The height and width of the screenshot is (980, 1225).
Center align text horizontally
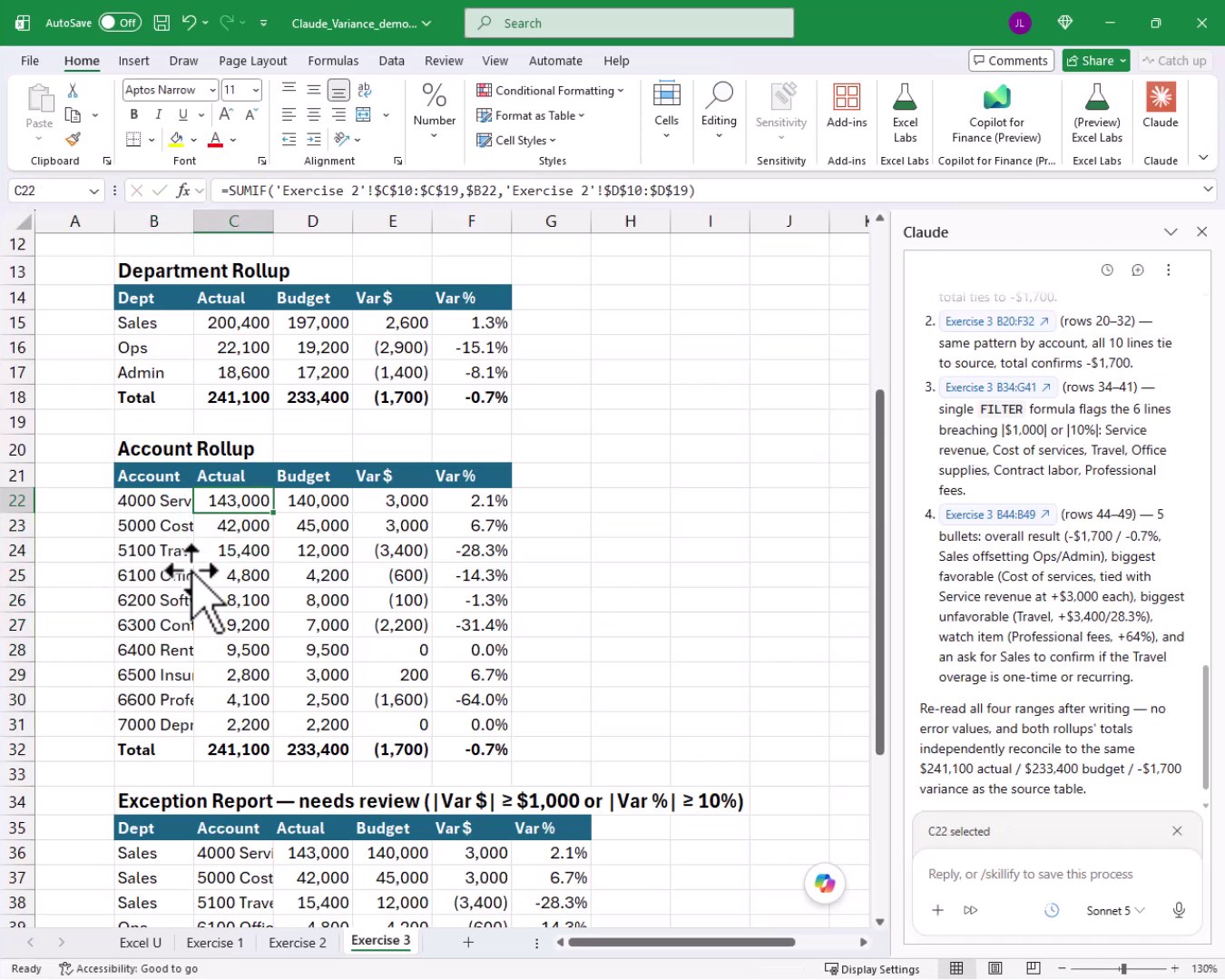pos(314,114)
